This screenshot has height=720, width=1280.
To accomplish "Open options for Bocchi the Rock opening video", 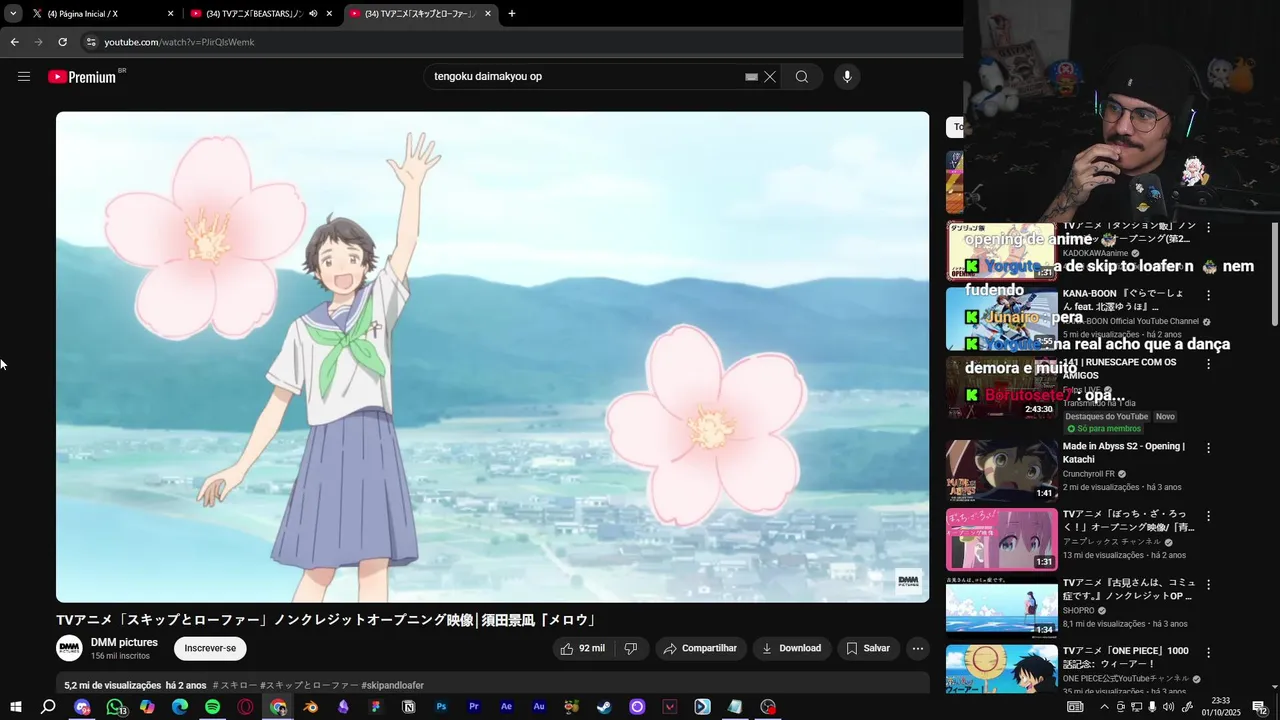I will coord(1208,516).
